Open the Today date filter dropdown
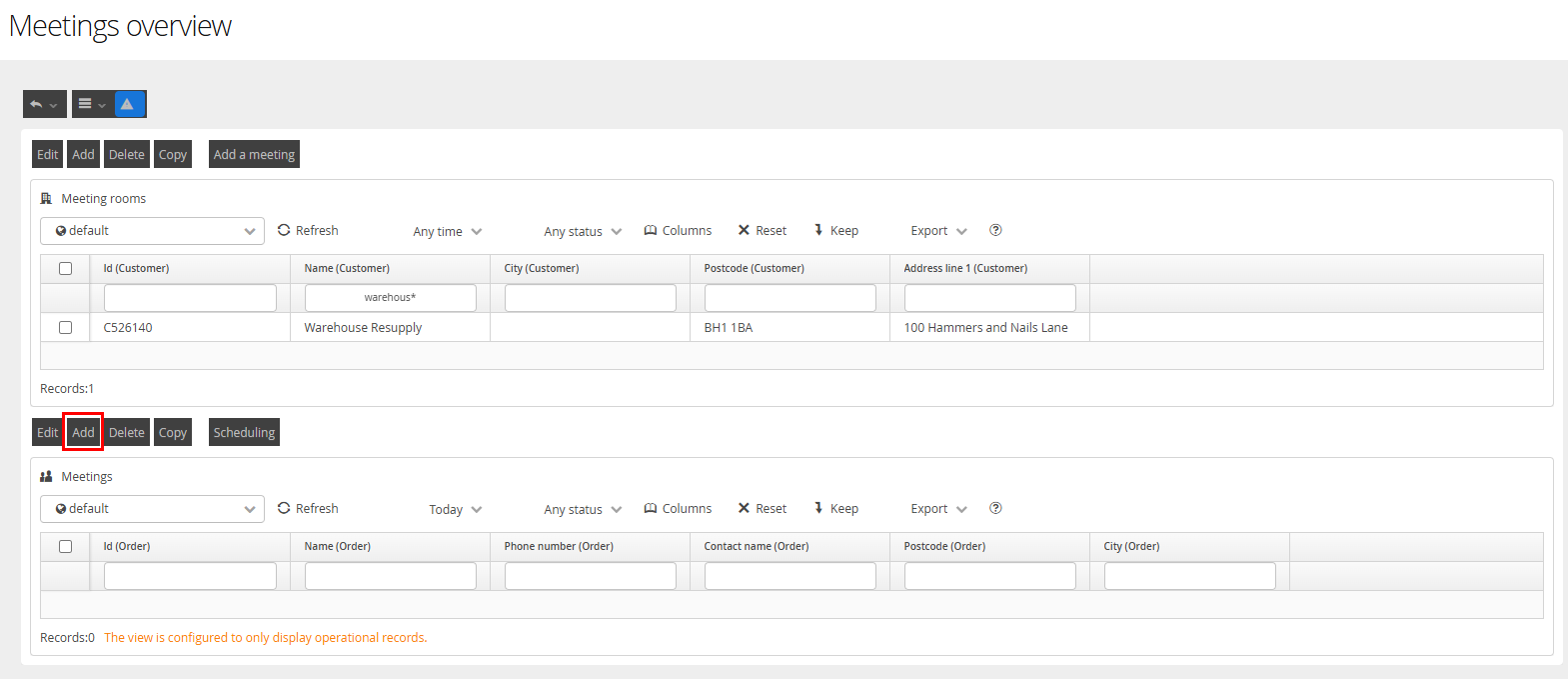The width and height of the screenshot is (1568, 679). pos(456,509)
